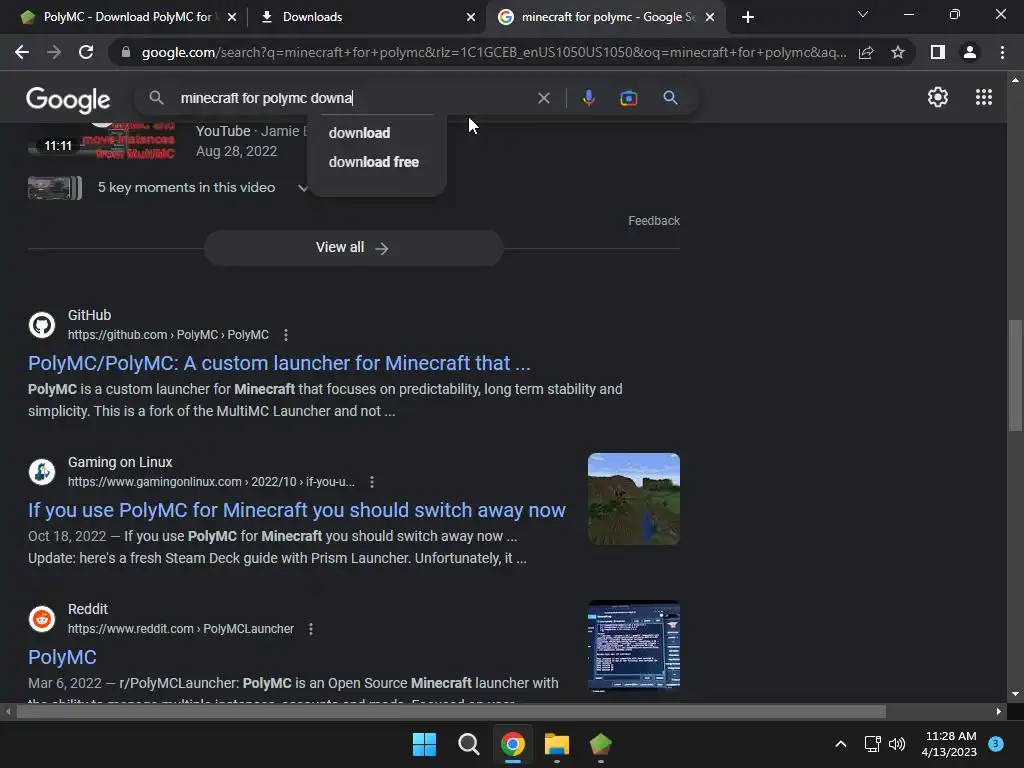This screenshot has height=768, width=1024.
Task: Open the Google apps grid
Action: click(984, 97)
